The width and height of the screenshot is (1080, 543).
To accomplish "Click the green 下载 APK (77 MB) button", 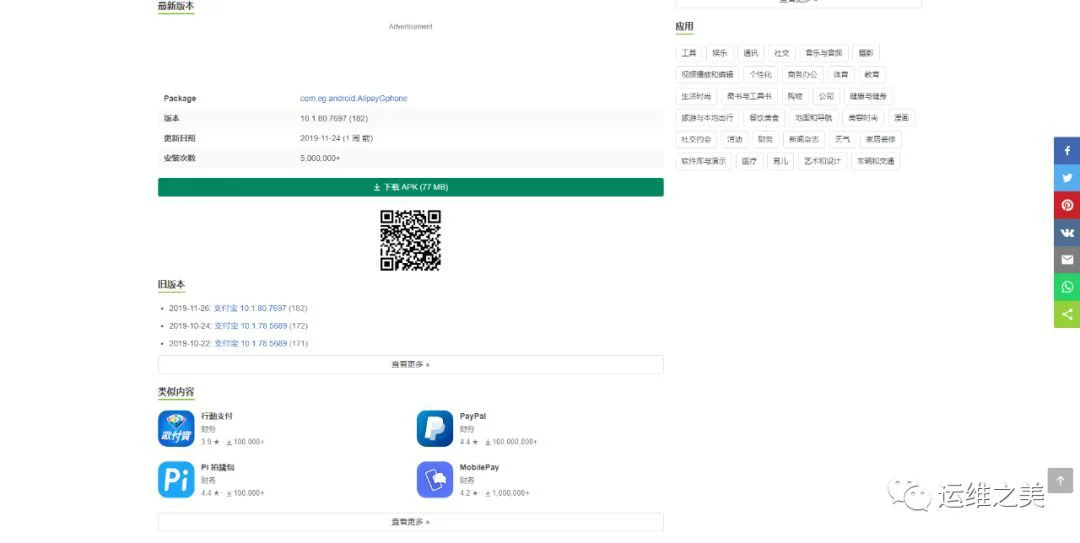I will point(411,187).
